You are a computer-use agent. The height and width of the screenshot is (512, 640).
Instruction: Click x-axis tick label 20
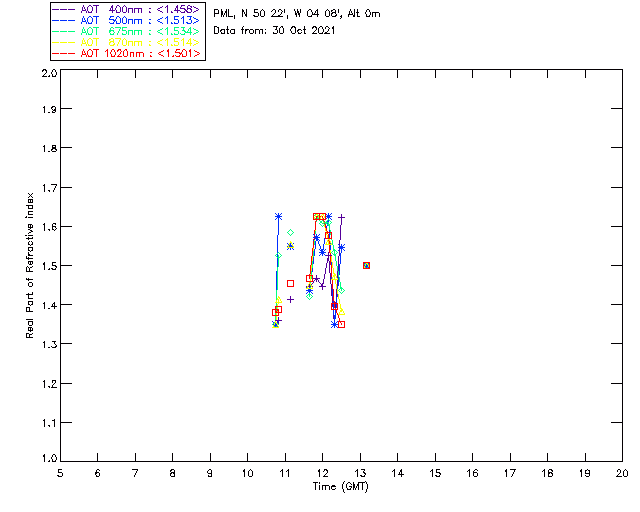click(x=622, y=473)
